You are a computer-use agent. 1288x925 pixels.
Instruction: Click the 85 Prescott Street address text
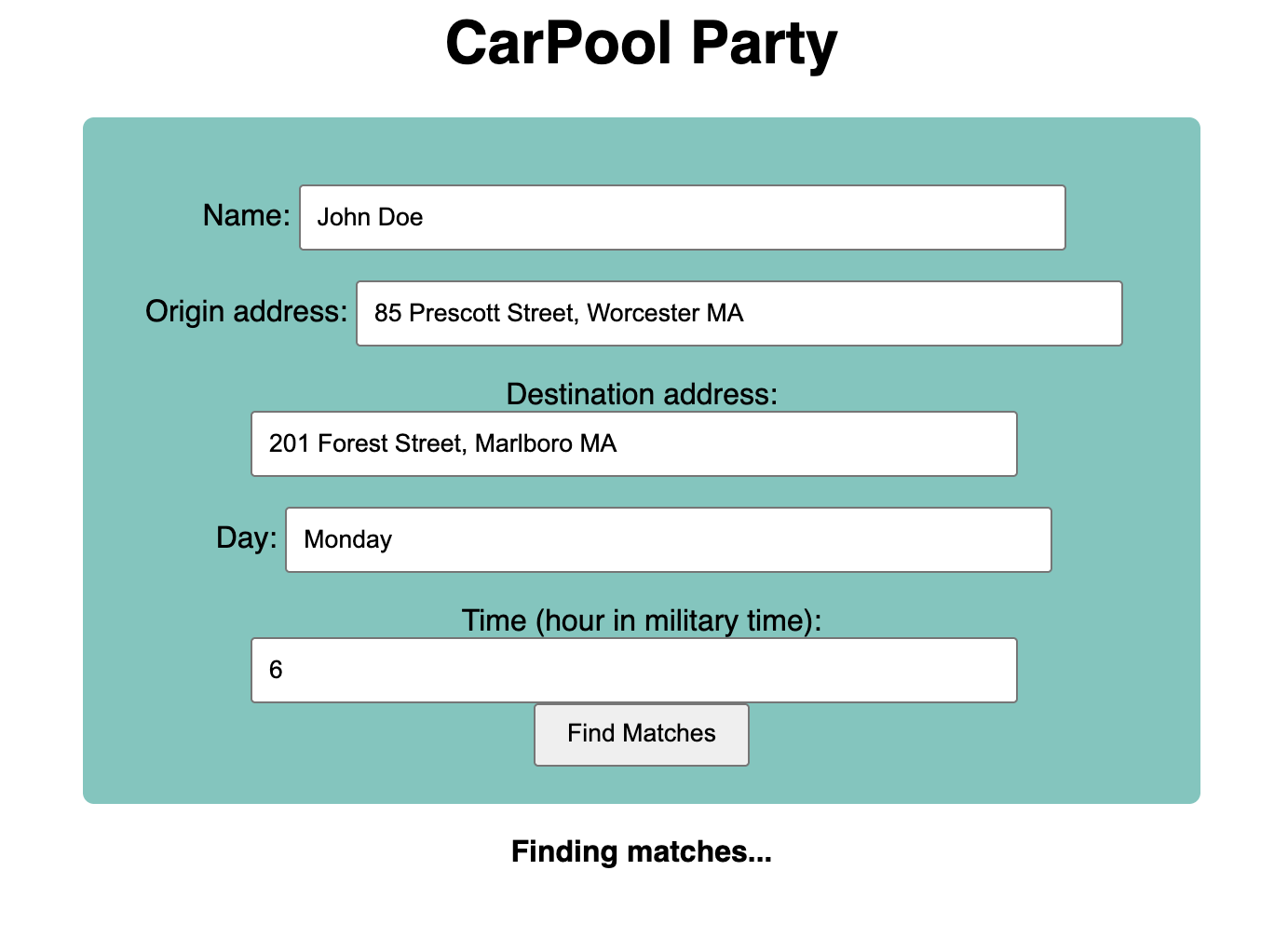pyautogui.click(x=556, y=313)
